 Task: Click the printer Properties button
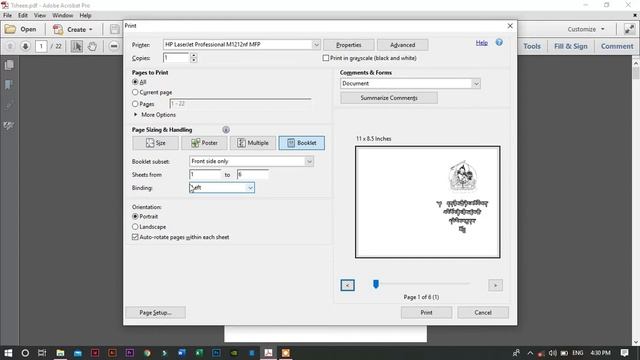pyautogui.click(x=349, y=45)
